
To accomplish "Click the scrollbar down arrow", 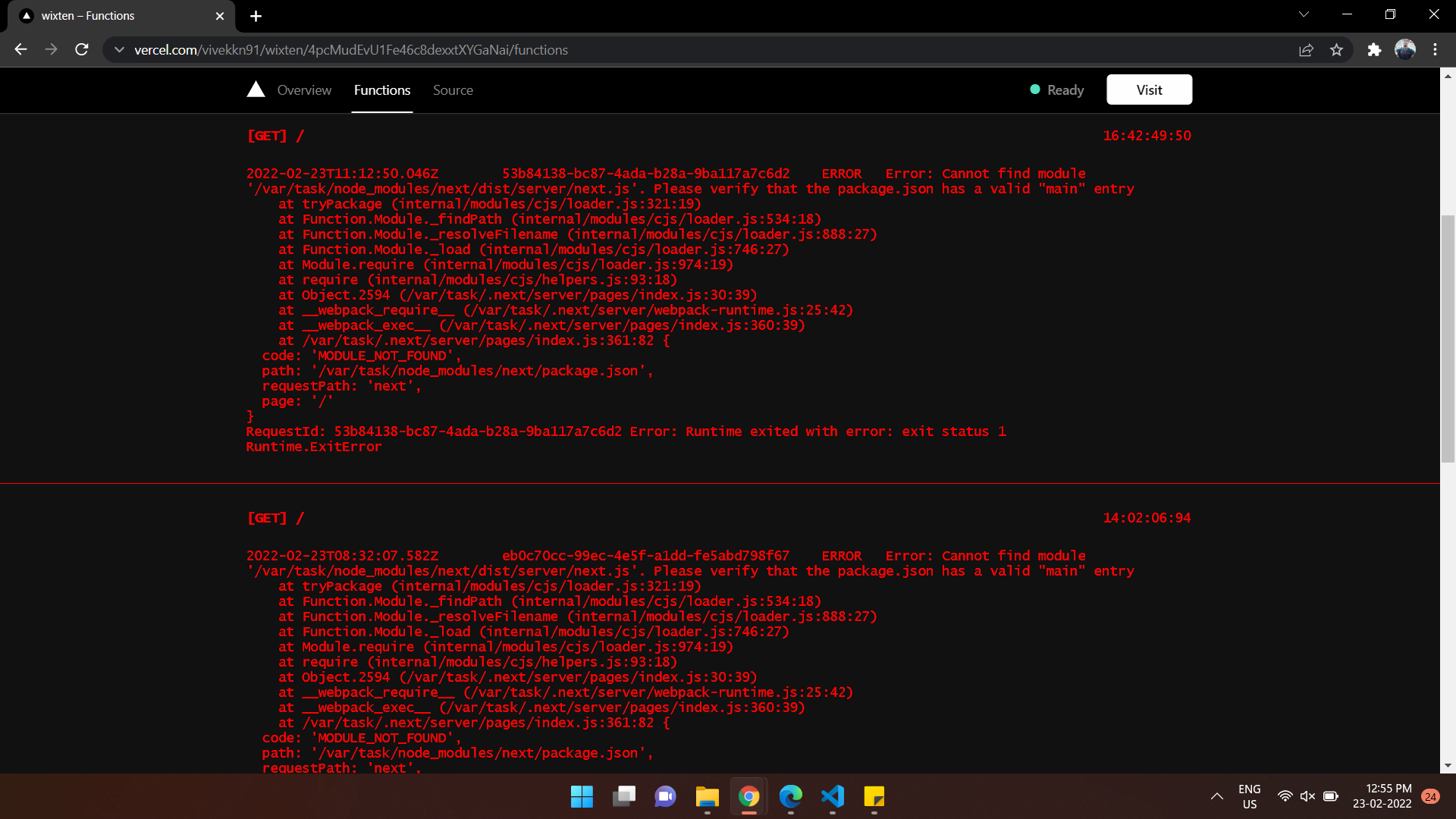I will pyautogui.click(x=1448, y=766).
